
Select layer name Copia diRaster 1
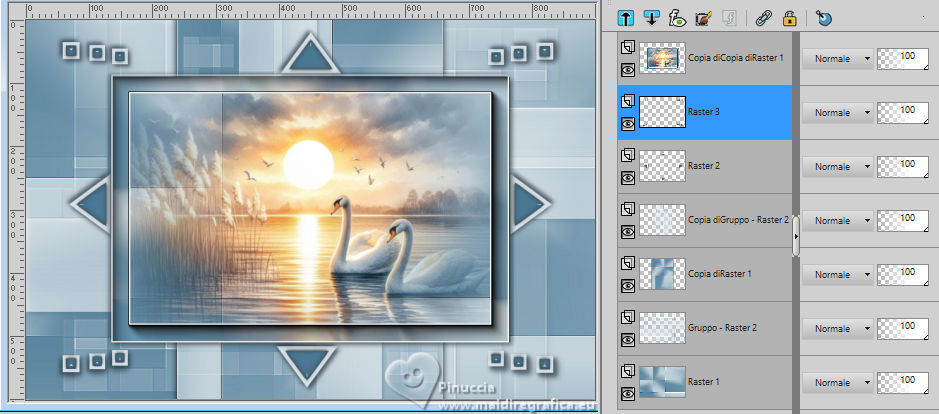coord(720,274)
